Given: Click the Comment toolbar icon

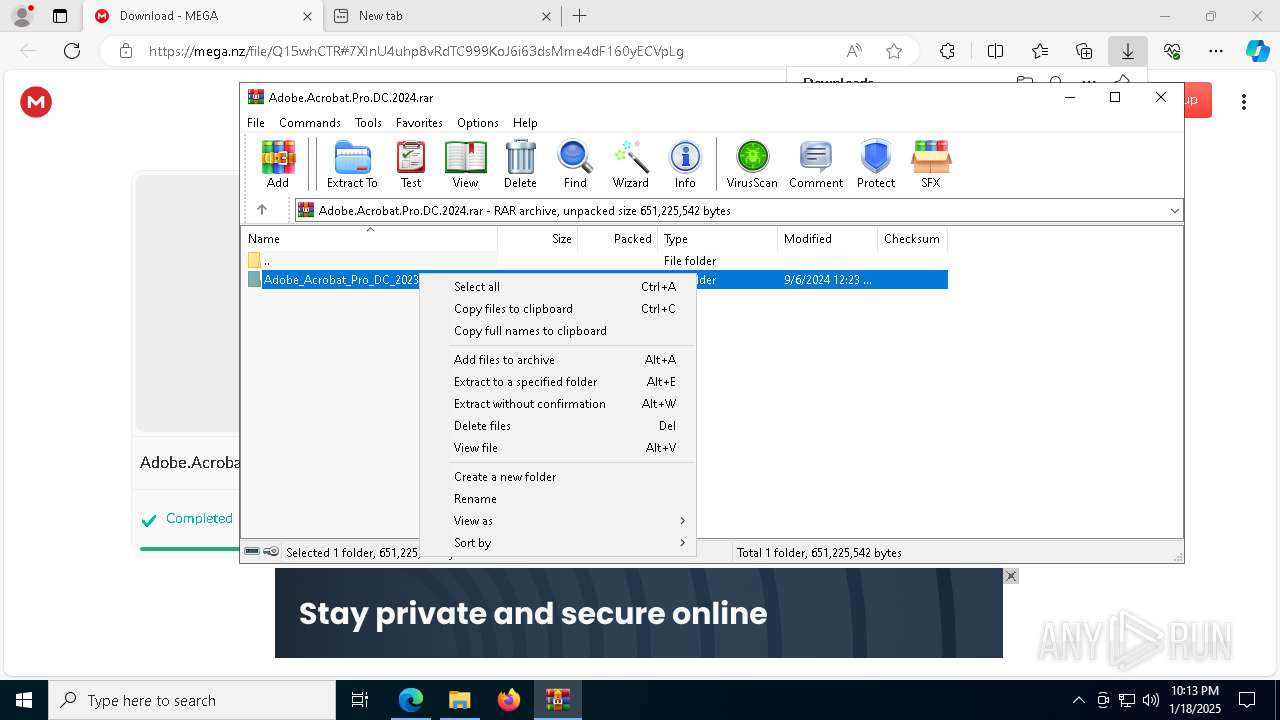Looking at the screenshot, I should 816,164.
